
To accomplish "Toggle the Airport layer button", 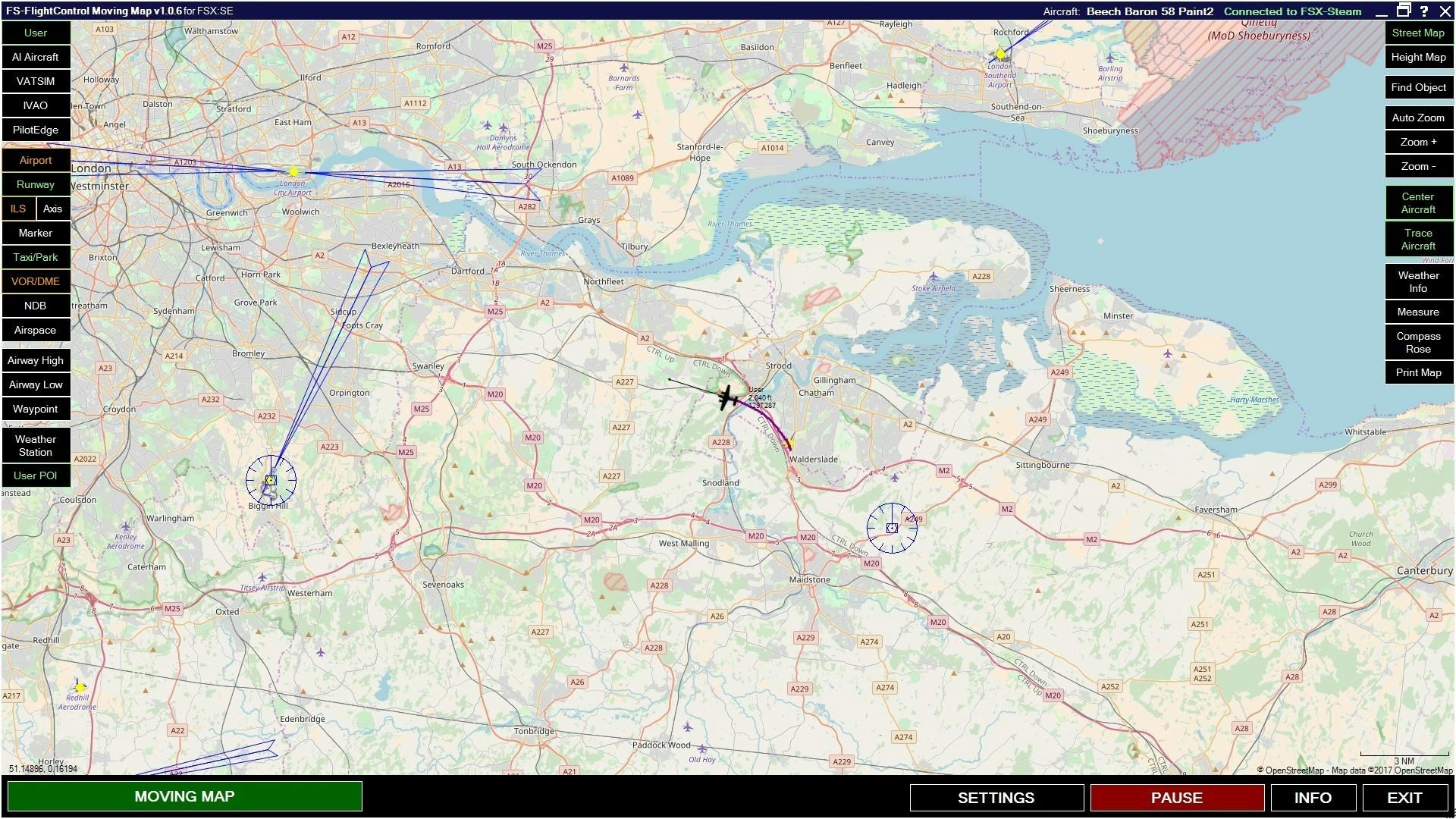I will click(36, 160).
